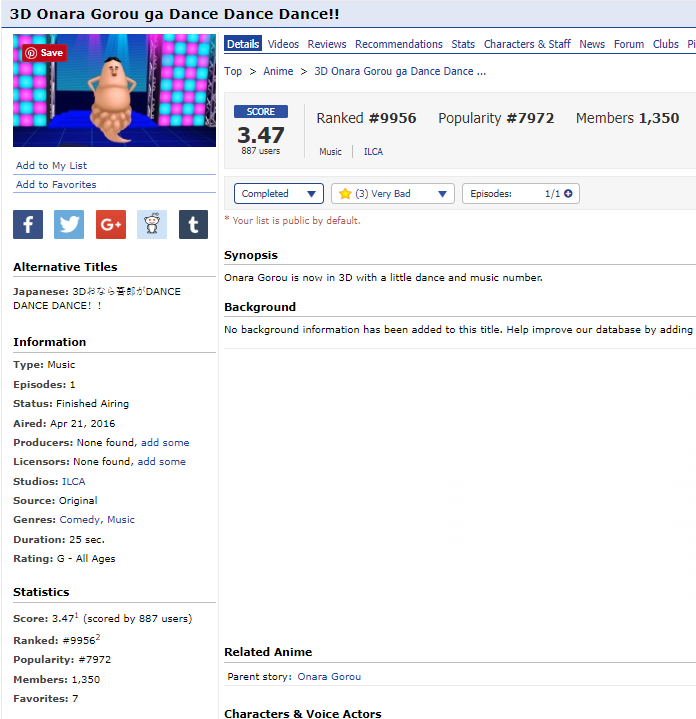Click Music type link in score box
The width and height of the screenshot is (696, 719).
tap(331, 152)
